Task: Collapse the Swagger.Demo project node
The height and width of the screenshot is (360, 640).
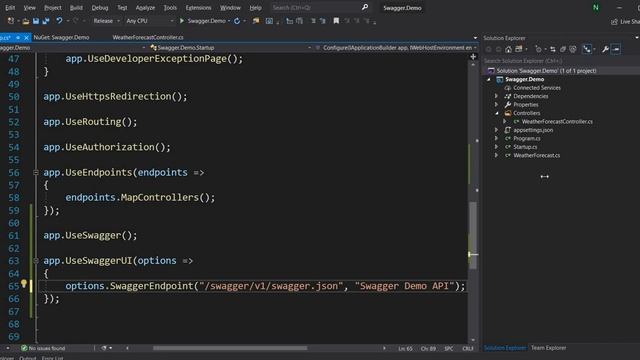Action: pyautogui.click(x=489, y=80)
